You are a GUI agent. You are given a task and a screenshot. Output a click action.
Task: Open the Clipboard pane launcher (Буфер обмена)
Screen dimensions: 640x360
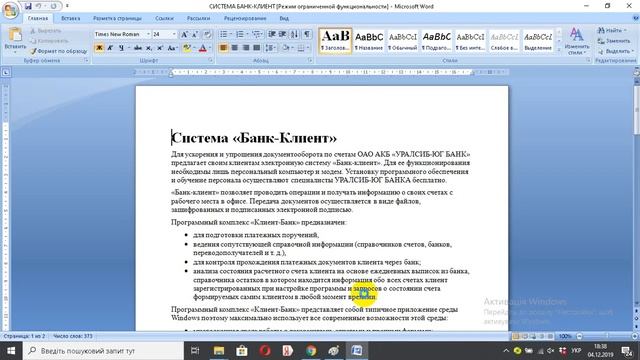click(x=86, y=60)
